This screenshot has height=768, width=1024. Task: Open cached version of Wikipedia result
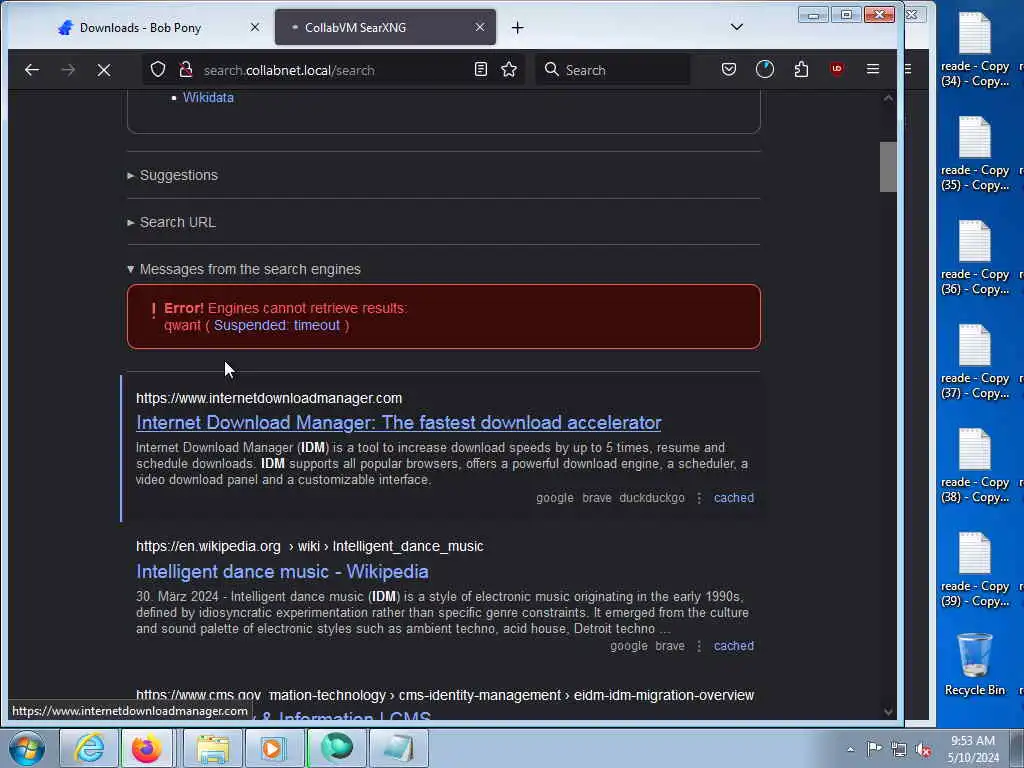tap(733, 646)
